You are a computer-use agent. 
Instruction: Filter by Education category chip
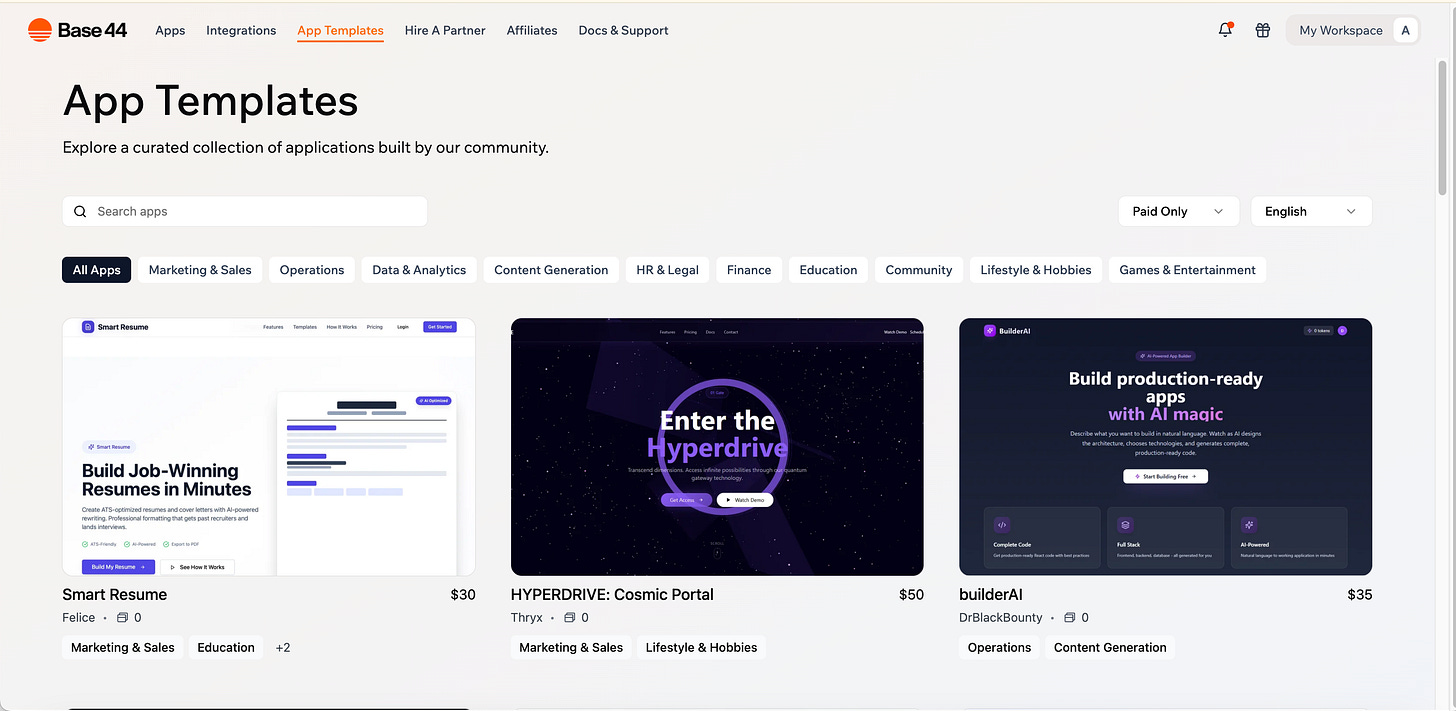(828, 270)
